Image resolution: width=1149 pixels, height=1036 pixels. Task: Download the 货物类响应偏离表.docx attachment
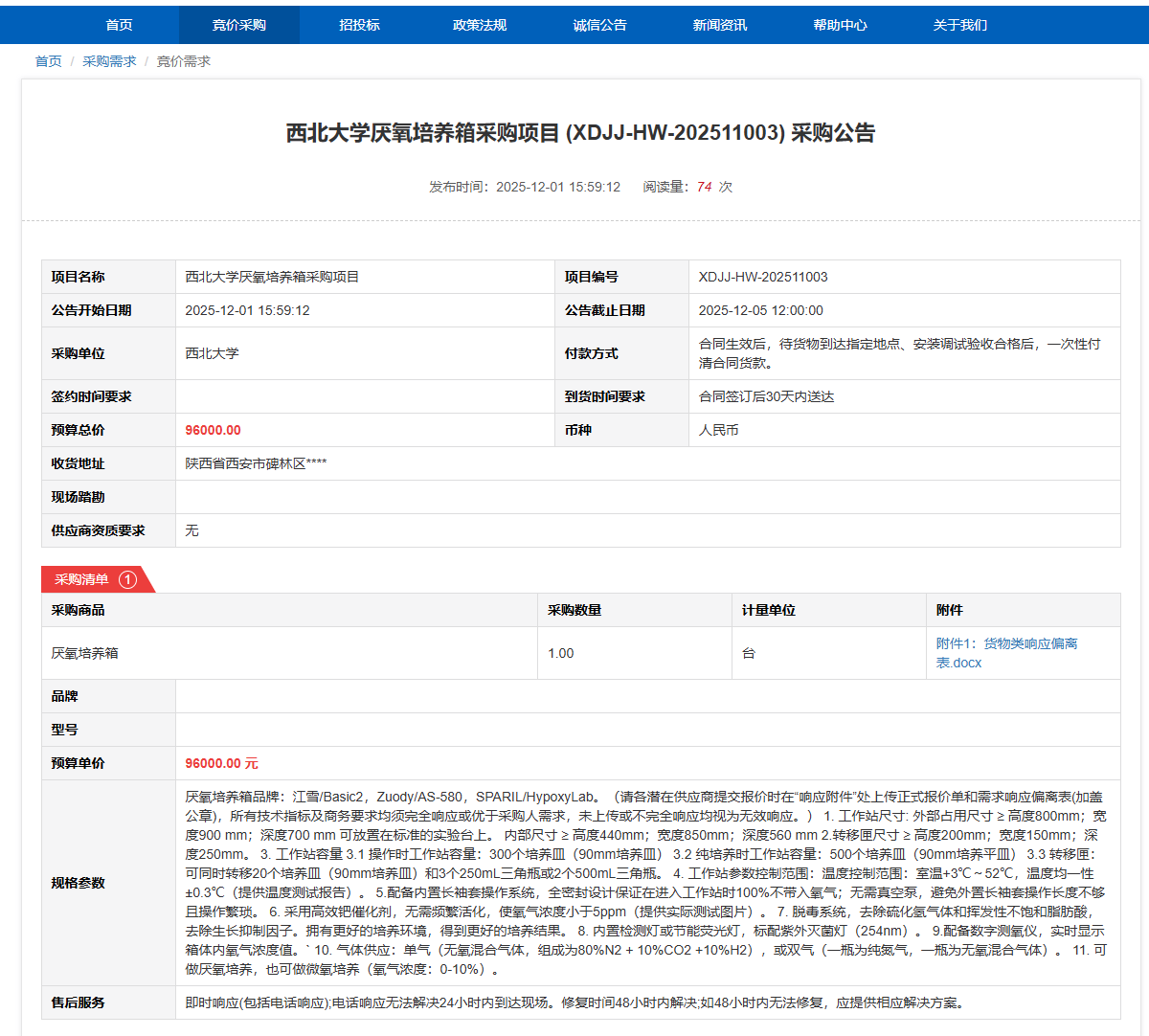[1005, 653]
